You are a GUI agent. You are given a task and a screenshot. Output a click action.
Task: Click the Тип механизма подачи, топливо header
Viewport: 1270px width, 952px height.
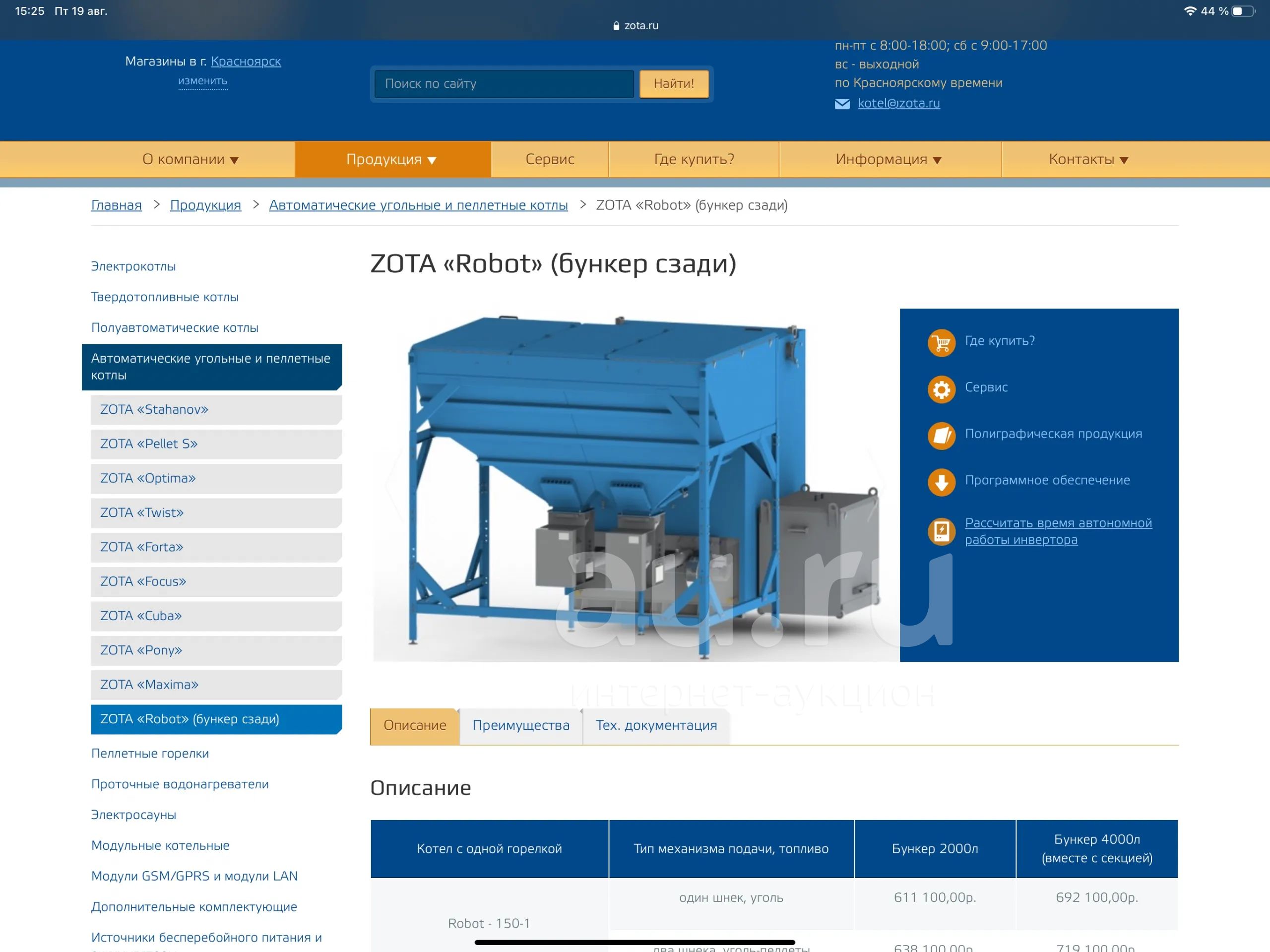[731, 849]
